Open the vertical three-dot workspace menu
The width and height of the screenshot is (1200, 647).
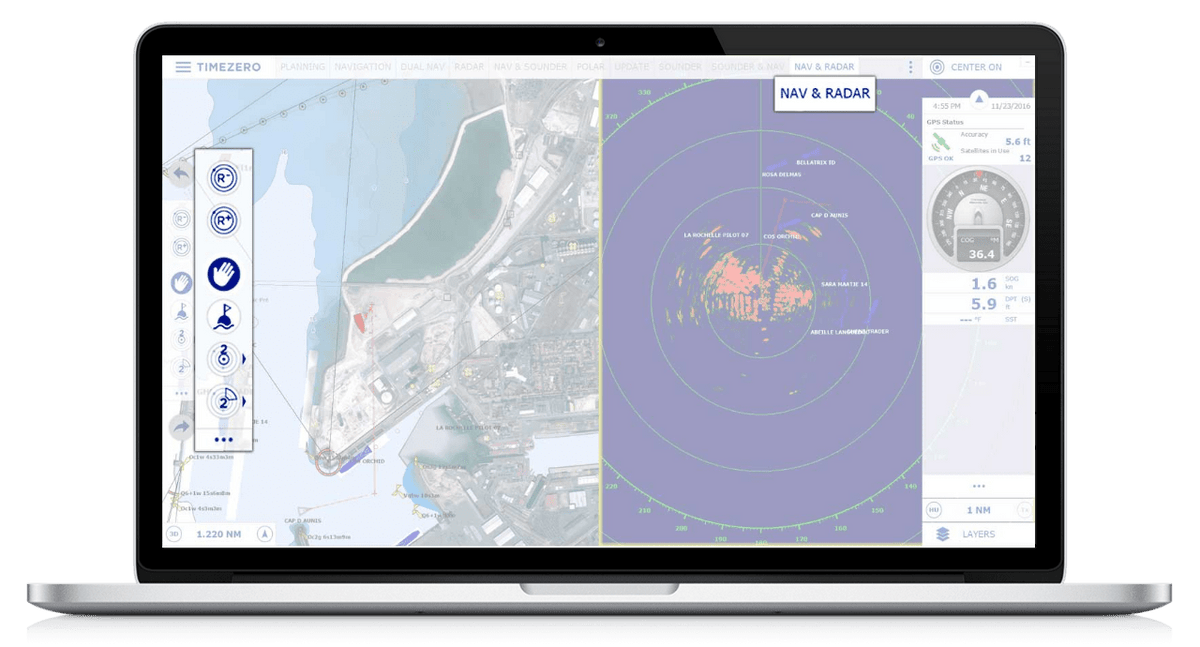[910, 67]
